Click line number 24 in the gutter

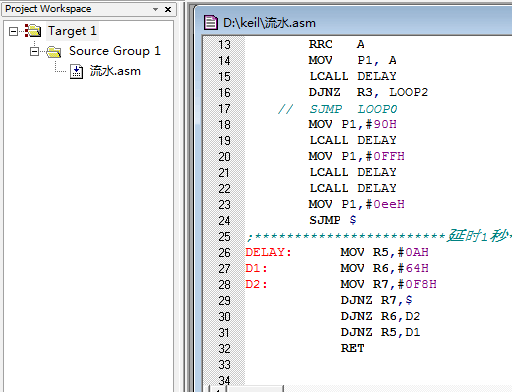[x=224, y=221]
